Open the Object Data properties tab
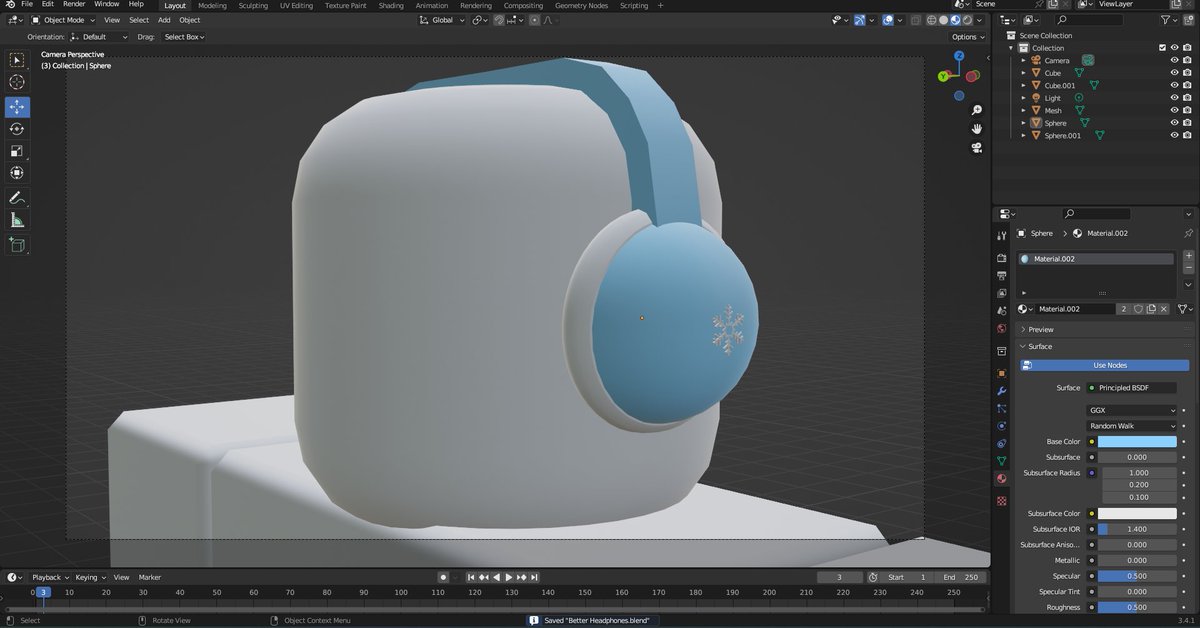This screenshot has height=628, width=1200. click(x=1002, y=461)
